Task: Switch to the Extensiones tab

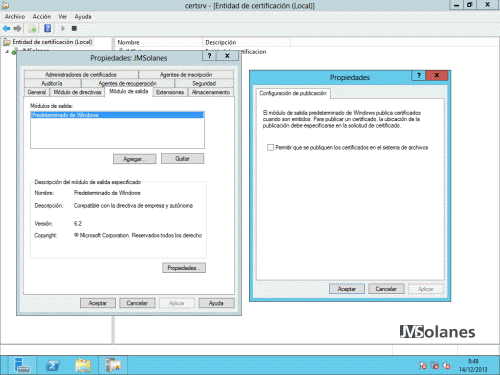Action: (170, 92)
